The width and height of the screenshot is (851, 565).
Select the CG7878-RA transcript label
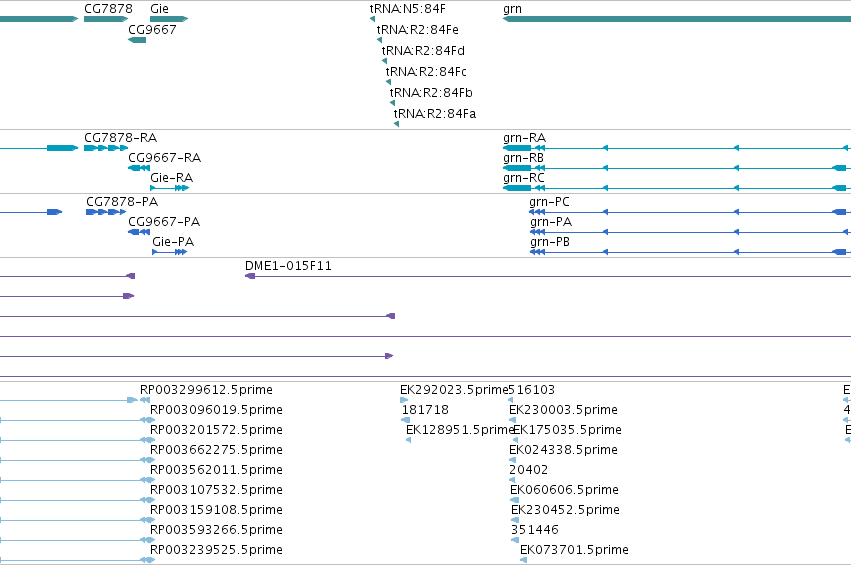pyautogui.click(x=120, y=137)
